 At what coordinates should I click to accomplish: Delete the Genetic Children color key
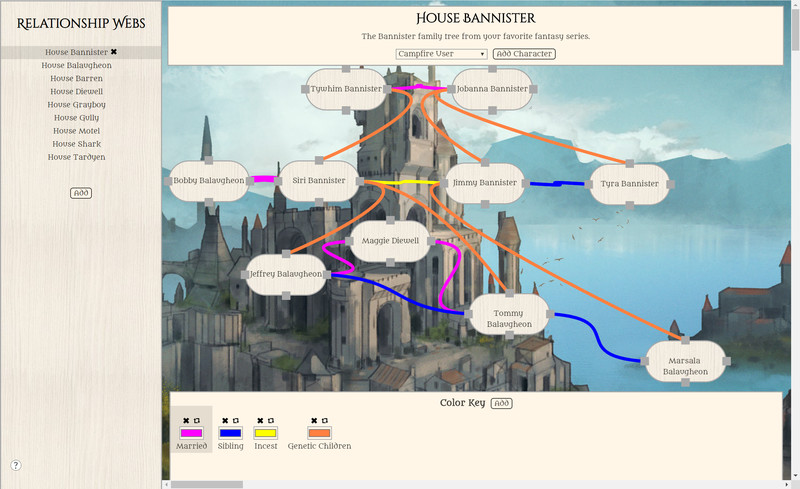pos(314,421)
